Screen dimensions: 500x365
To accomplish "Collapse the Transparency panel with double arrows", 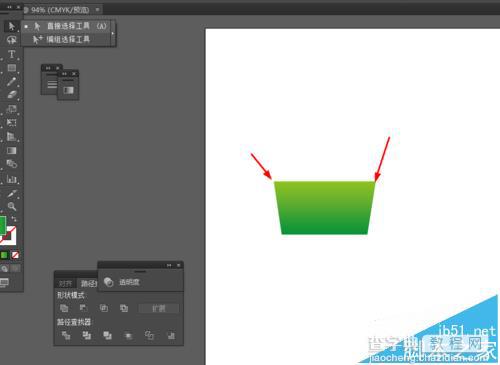I will (169, 265).
